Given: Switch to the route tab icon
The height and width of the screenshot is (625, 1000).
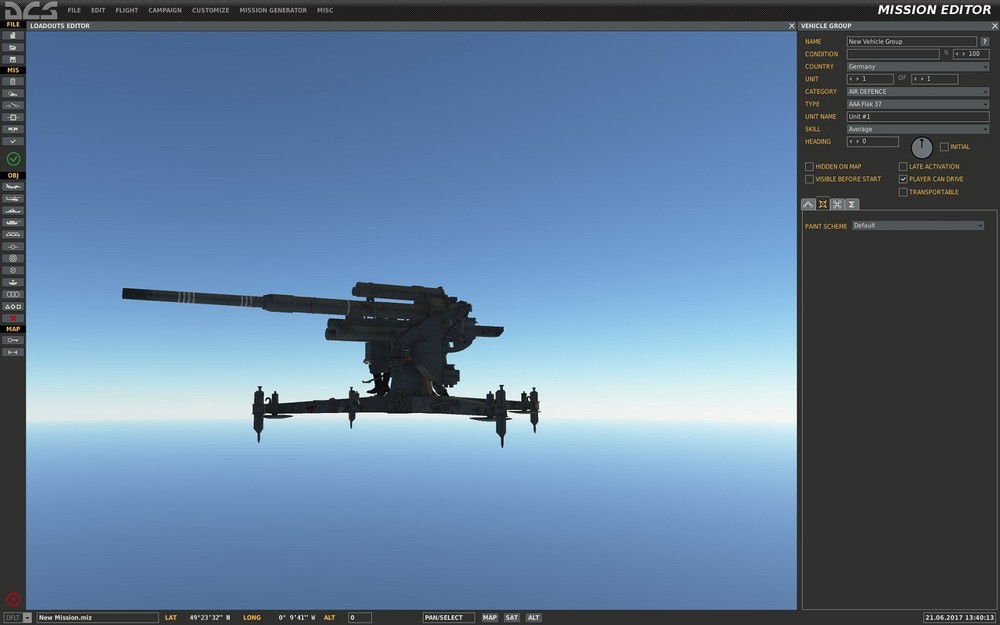Looking at the screenshot, I should [808, 204].
